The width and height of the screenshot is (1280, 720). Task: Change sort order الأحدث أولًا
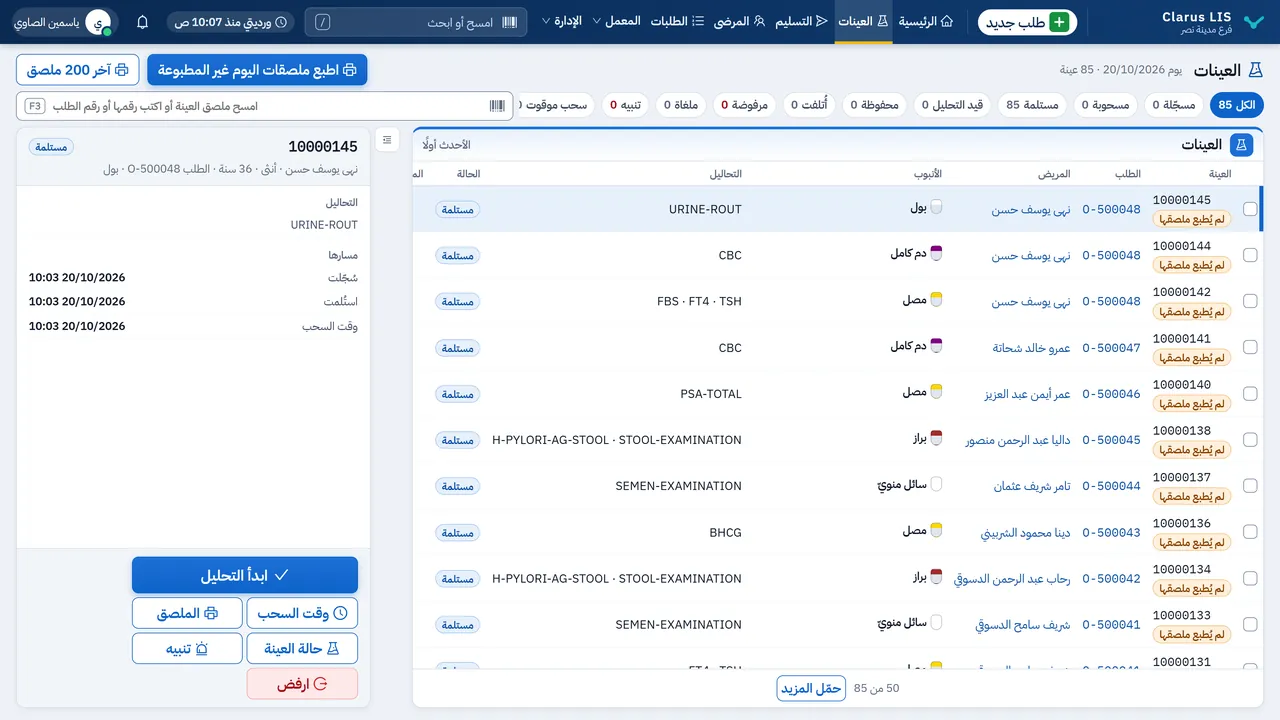point(447,145)
